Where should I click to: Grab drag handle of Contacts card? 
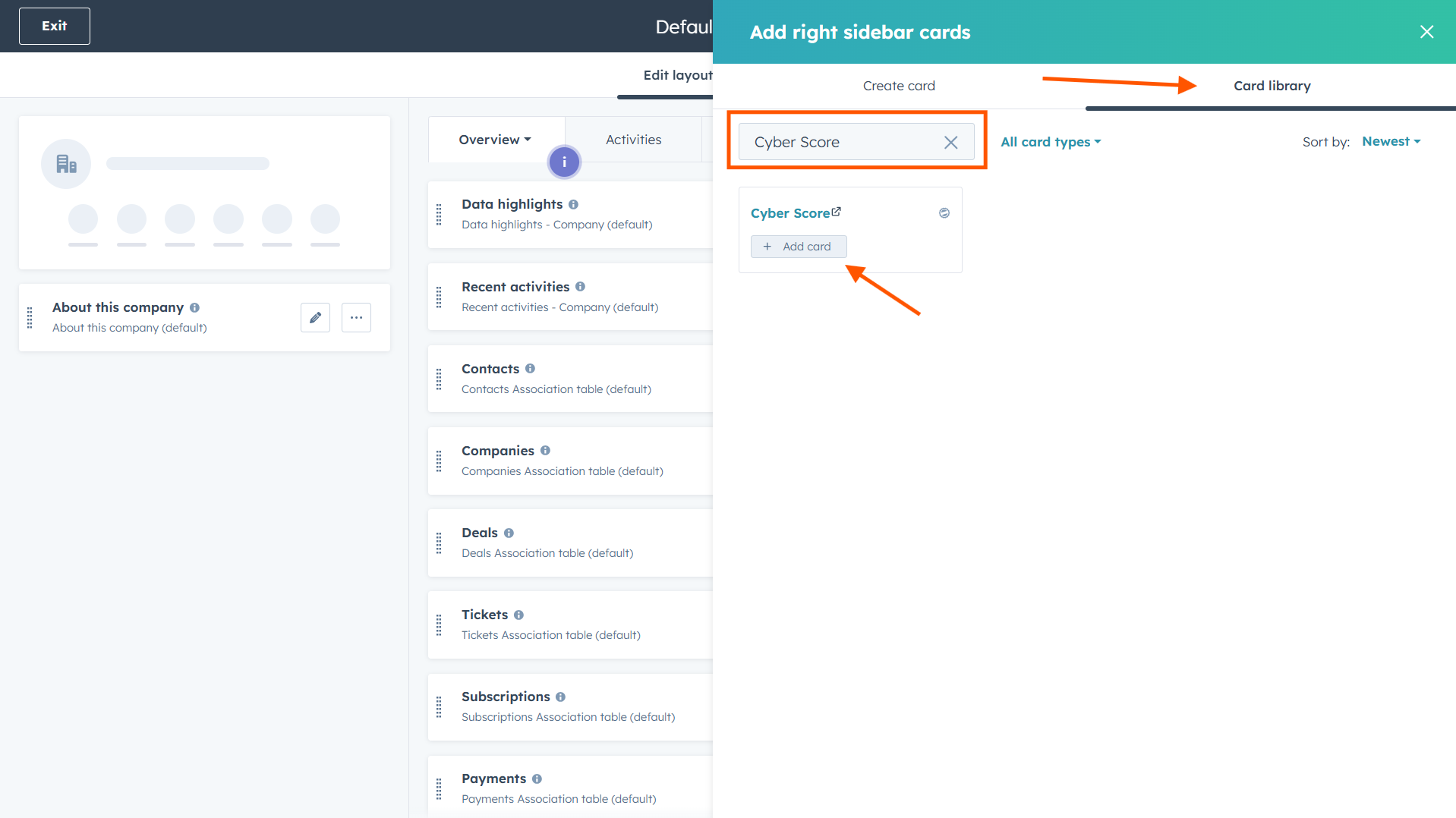coord(439,379)
